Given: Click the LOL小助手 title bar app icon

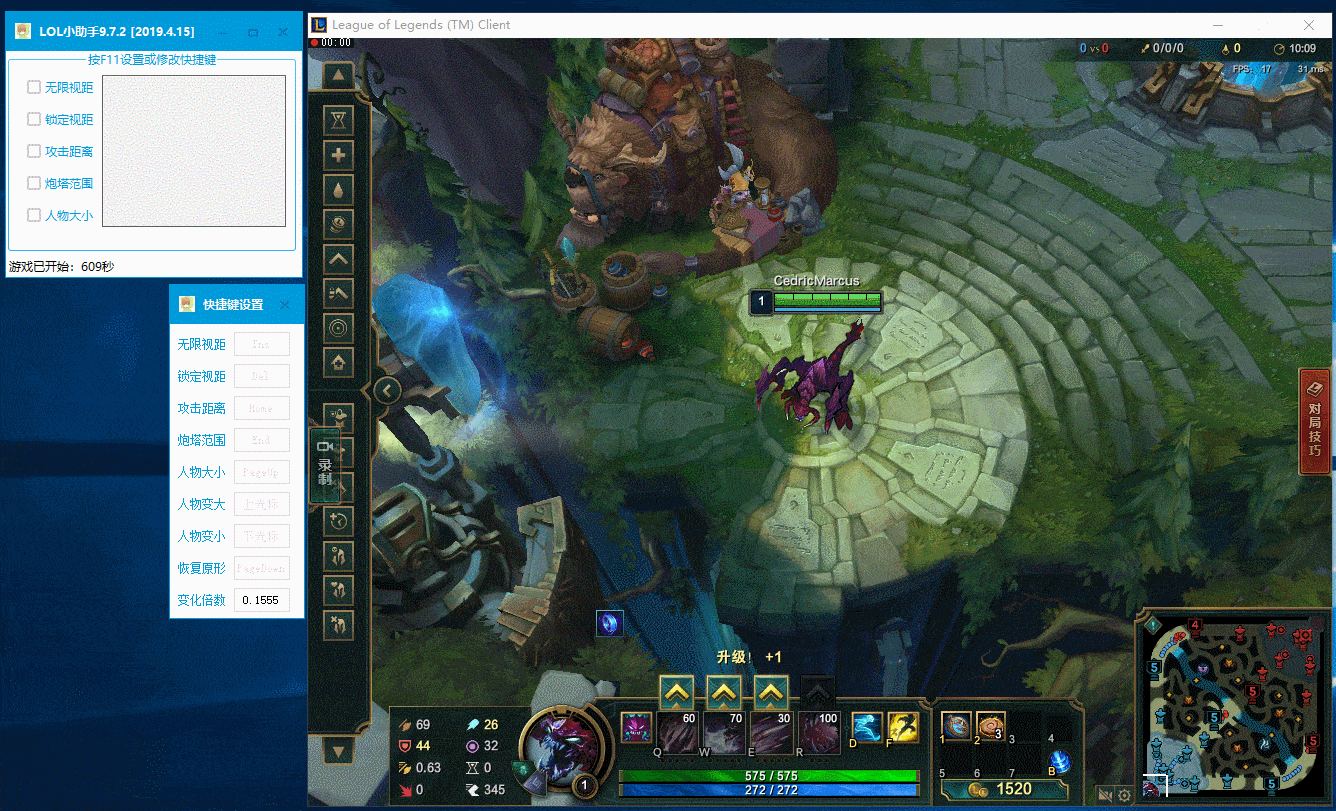Looking at the screenshot, I should 23,31.
